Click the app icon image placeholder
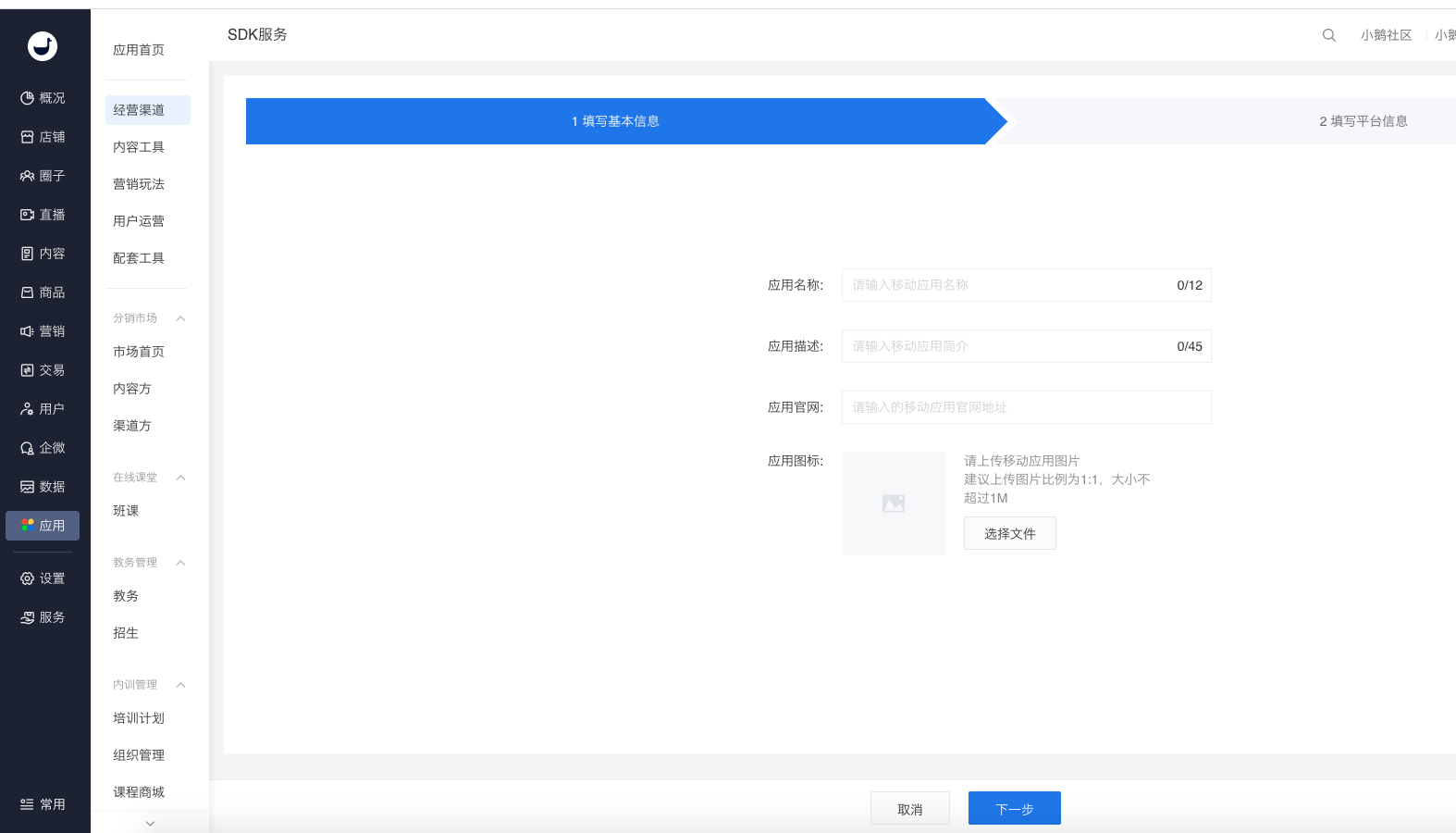Viewport: 1456px width, 833px height. tap(894, 504)
